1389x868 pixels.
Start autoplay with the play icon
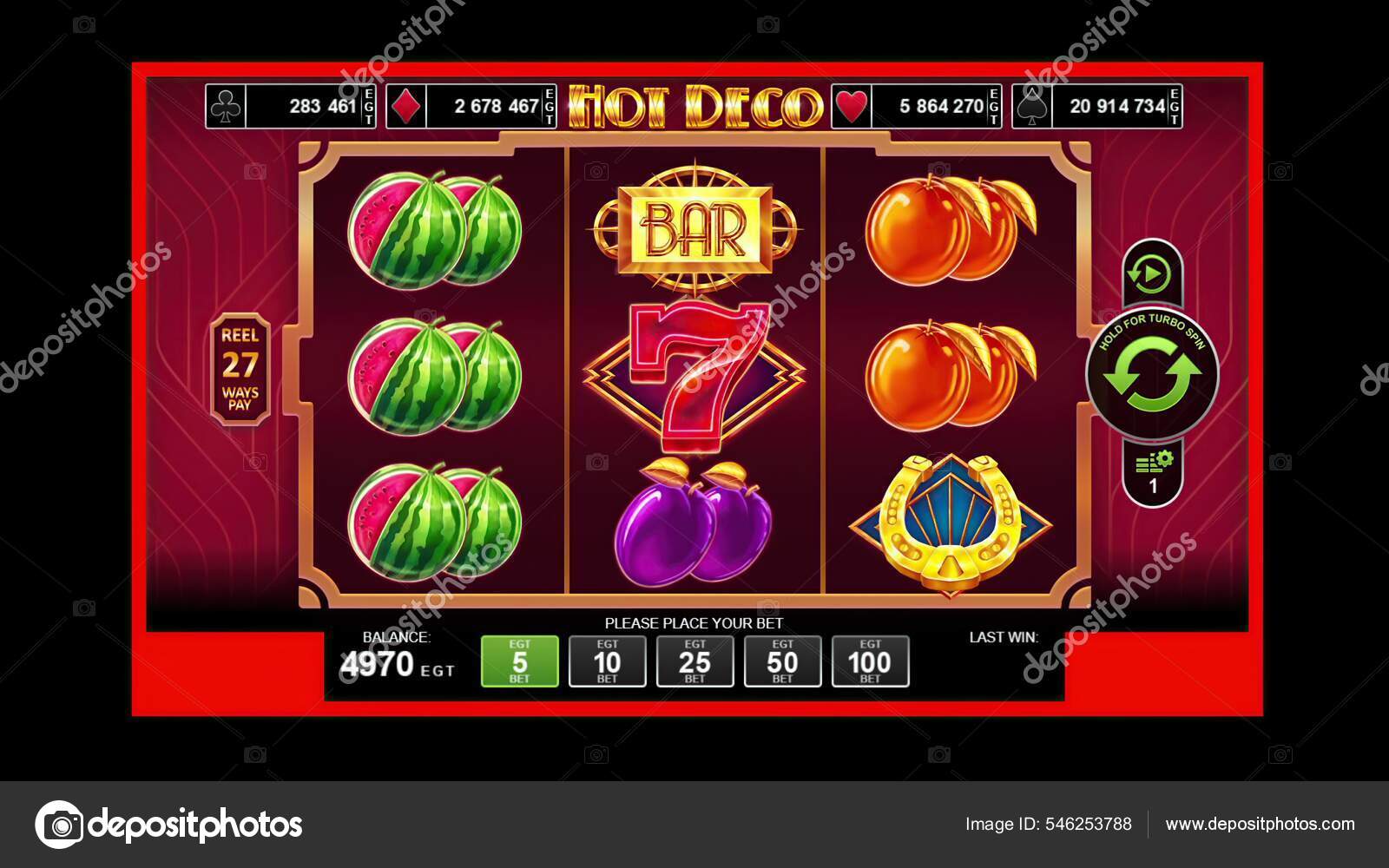pos(1151,276)
